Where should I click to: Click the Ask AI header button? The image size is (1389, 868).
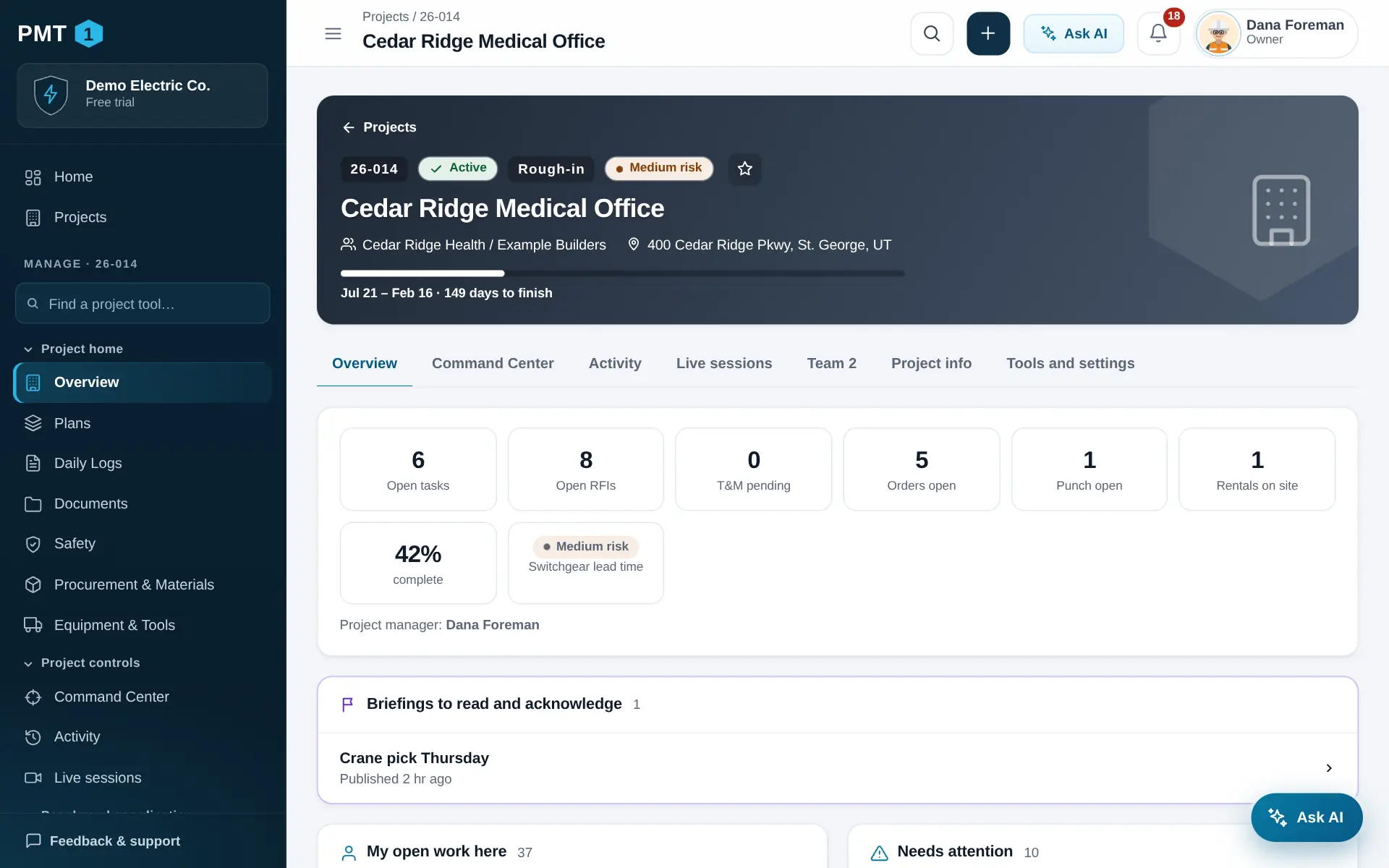[1074, 33]
